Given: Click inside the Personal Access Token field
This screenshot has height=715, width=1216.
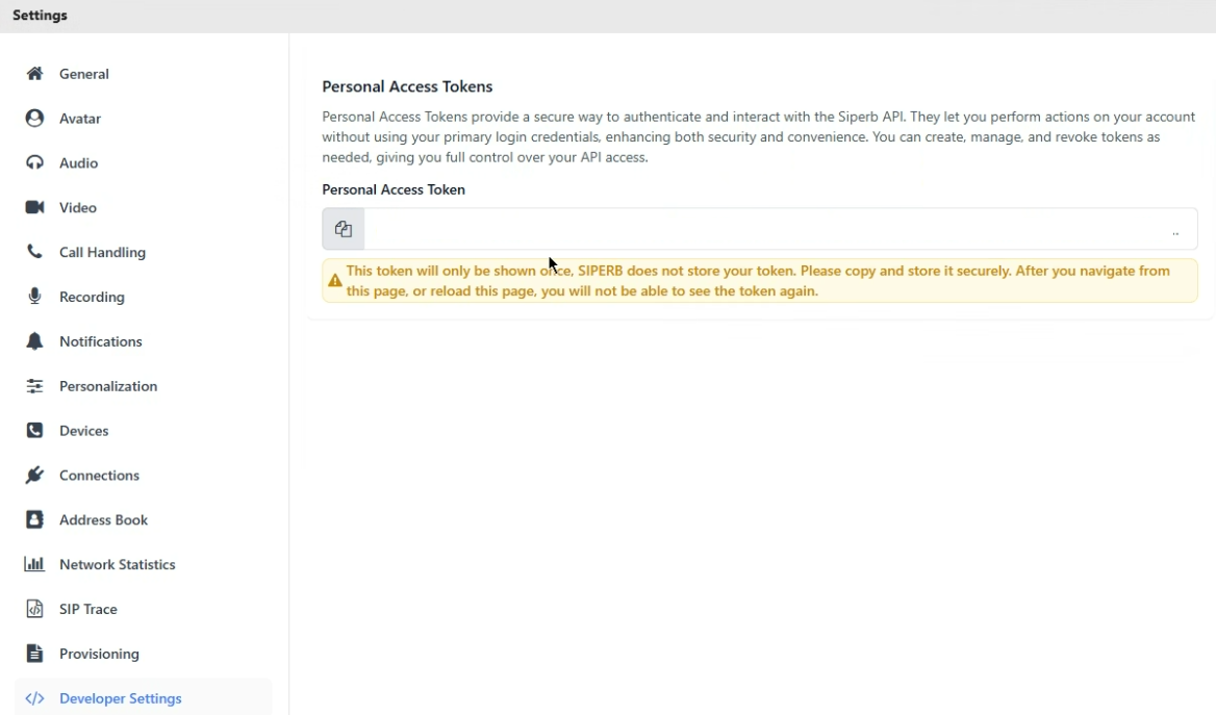Looking at the screenshot, I should (x=780, y=229).
